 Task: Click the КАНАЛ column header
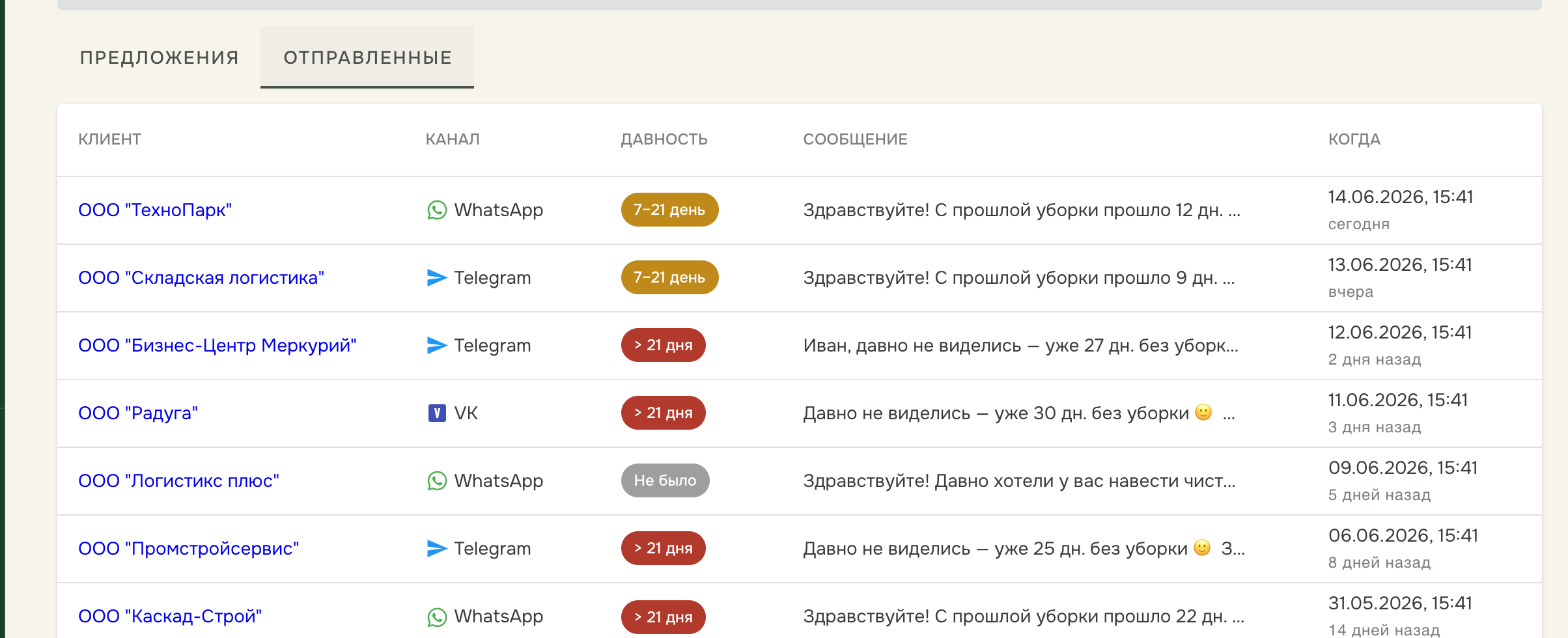453,139
